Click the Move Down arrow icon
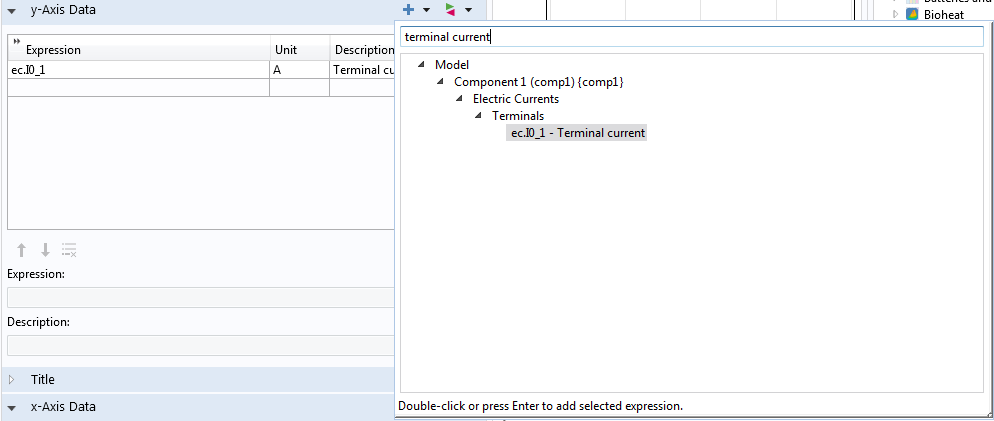 point(44,250)
